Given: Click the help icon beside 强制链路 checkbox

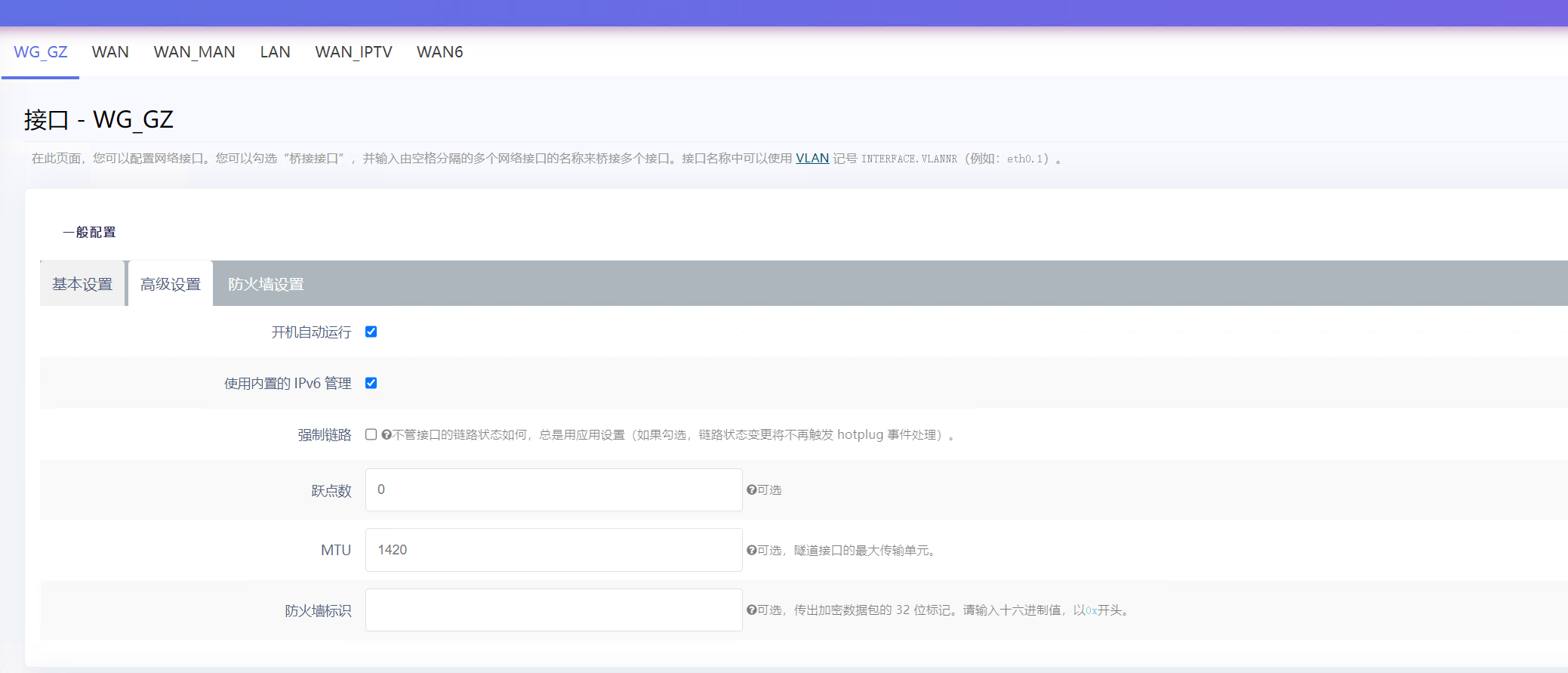Looking at the screenshot, I should click(x=387, y=435).
